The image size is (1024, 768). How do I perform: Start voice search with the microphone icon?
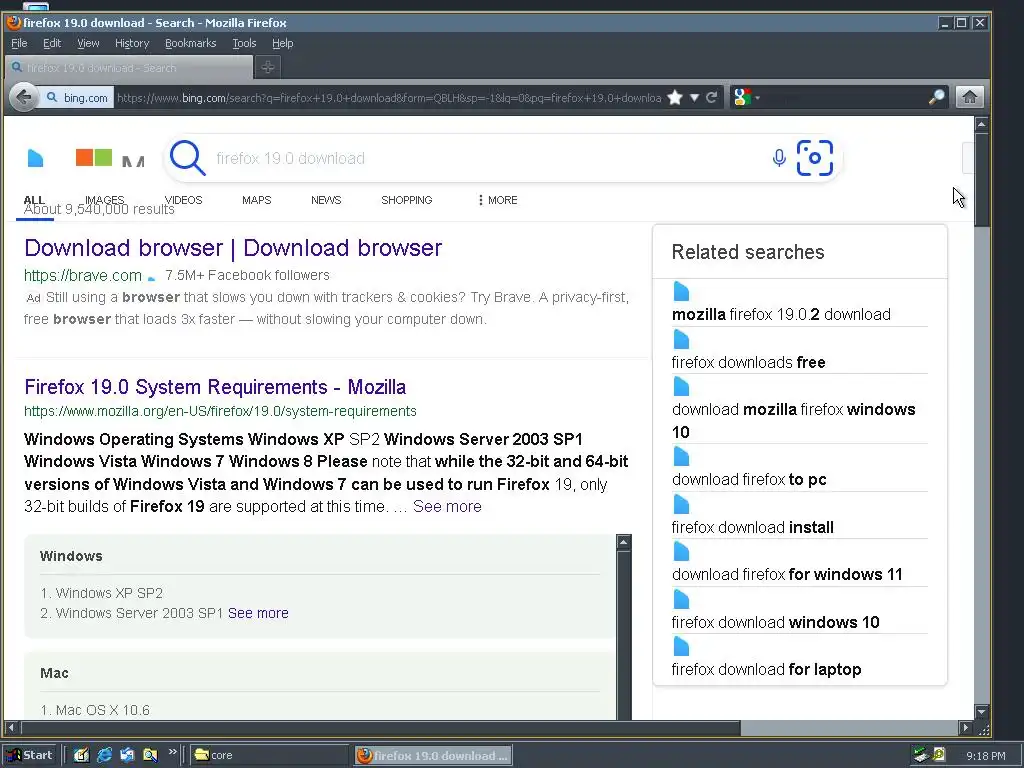pyautogui.click(x=778, y=158)
